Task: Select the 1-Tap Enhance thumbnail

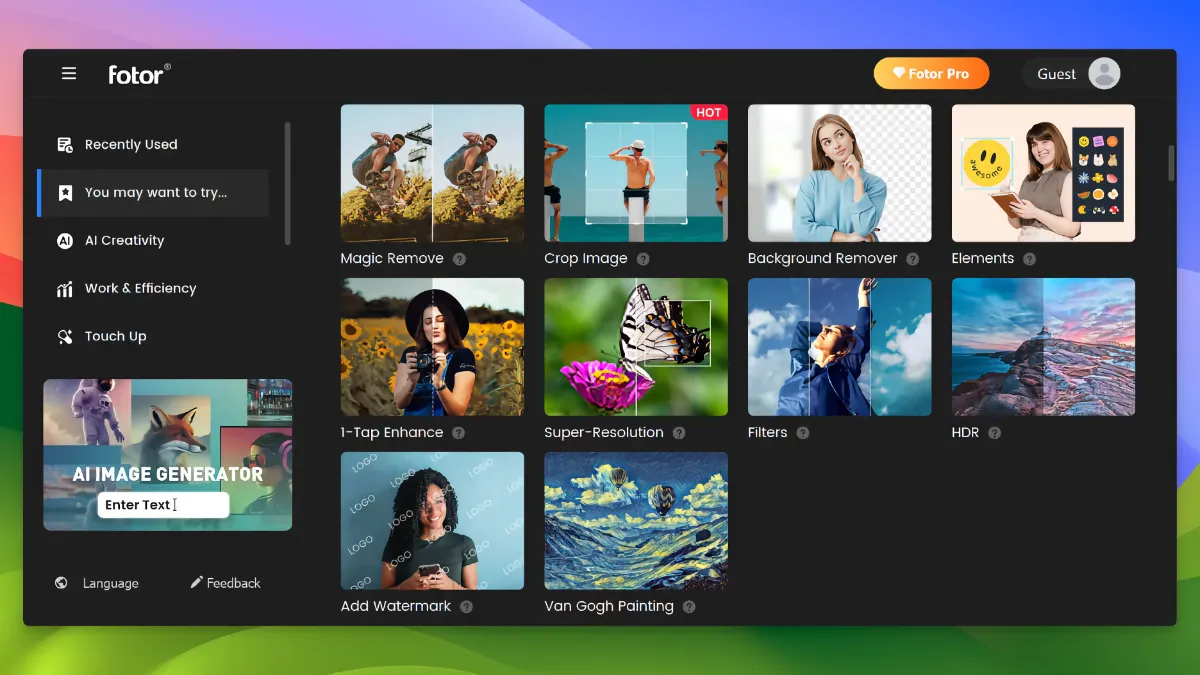Action: click(432, 346)
